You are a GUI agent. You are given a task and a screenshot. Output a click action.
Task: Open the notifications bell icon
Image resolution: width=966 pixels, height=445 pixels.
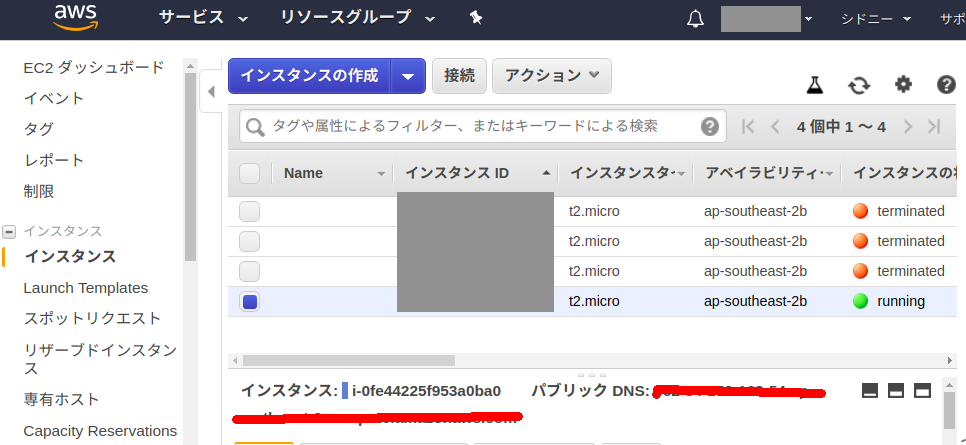point(695,19)
